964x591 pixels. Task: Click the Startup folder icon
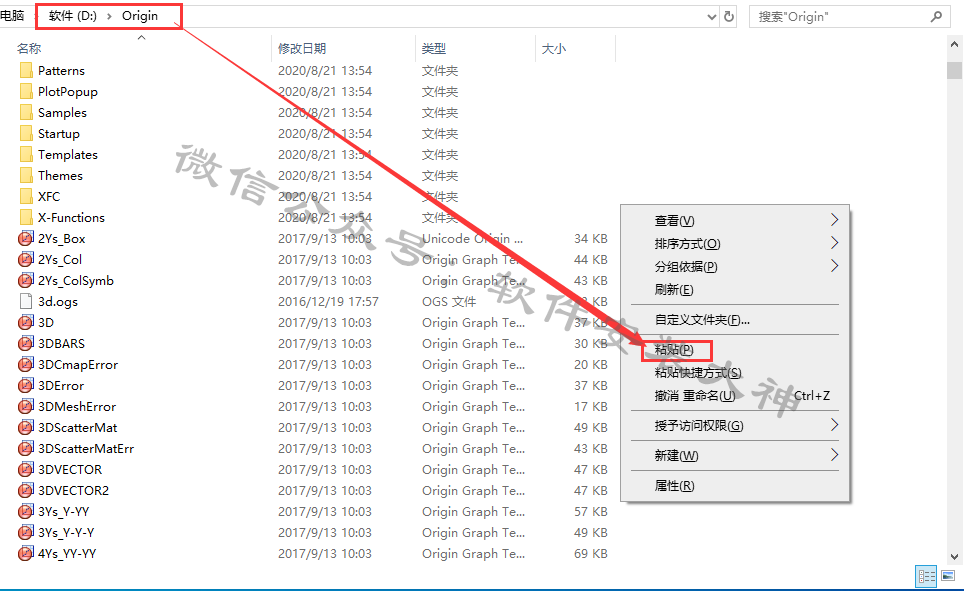coord(26,133)
